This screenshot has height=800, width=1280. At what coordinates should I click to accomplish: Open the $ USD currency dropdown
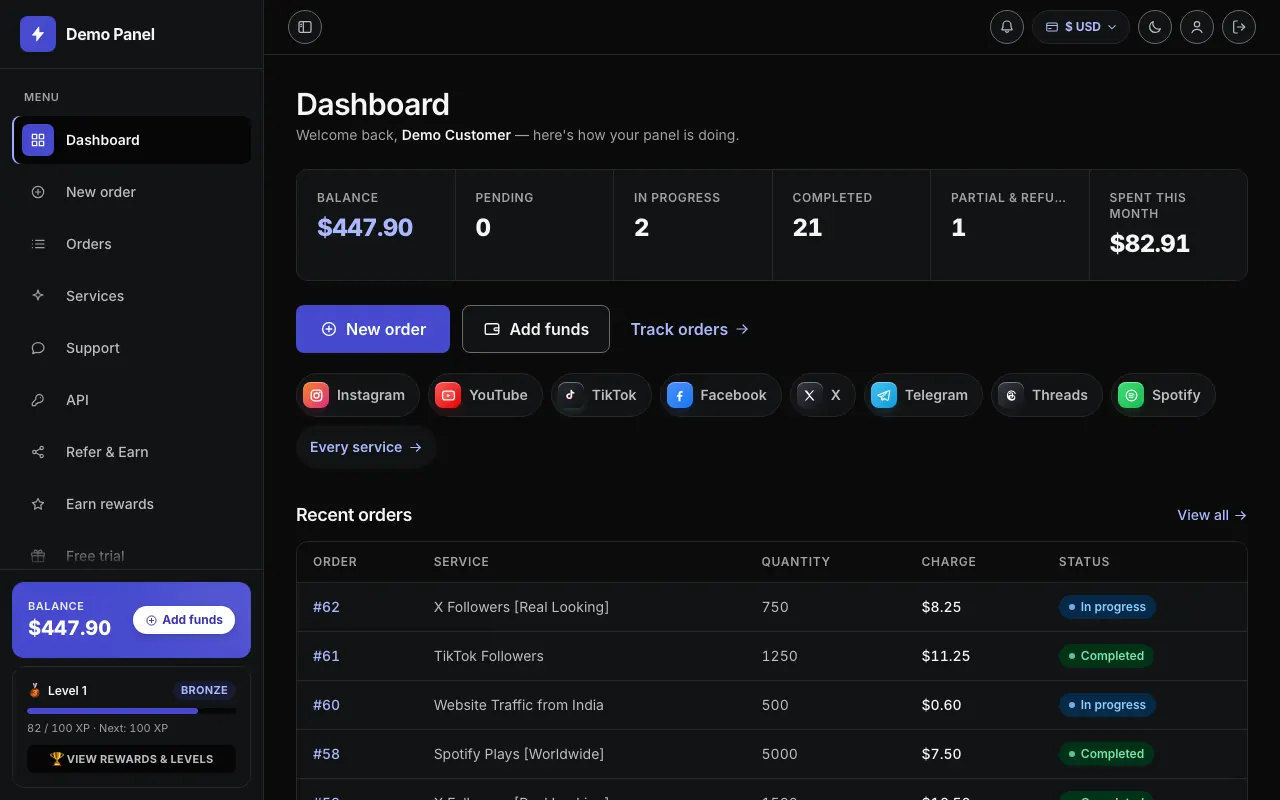[x=1081, y=27]
